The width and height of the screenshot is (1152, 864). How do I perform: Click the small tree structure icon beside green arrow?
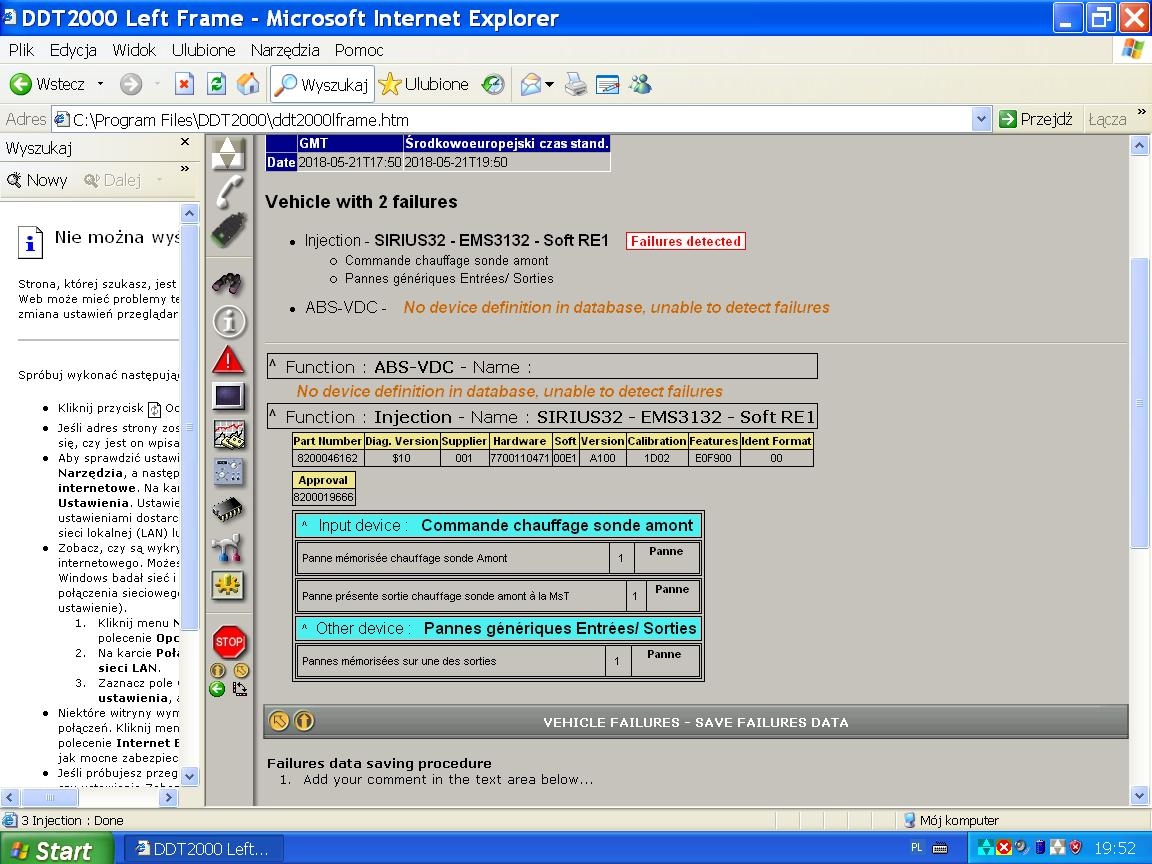pyautogui.click(x=240, y=688)
